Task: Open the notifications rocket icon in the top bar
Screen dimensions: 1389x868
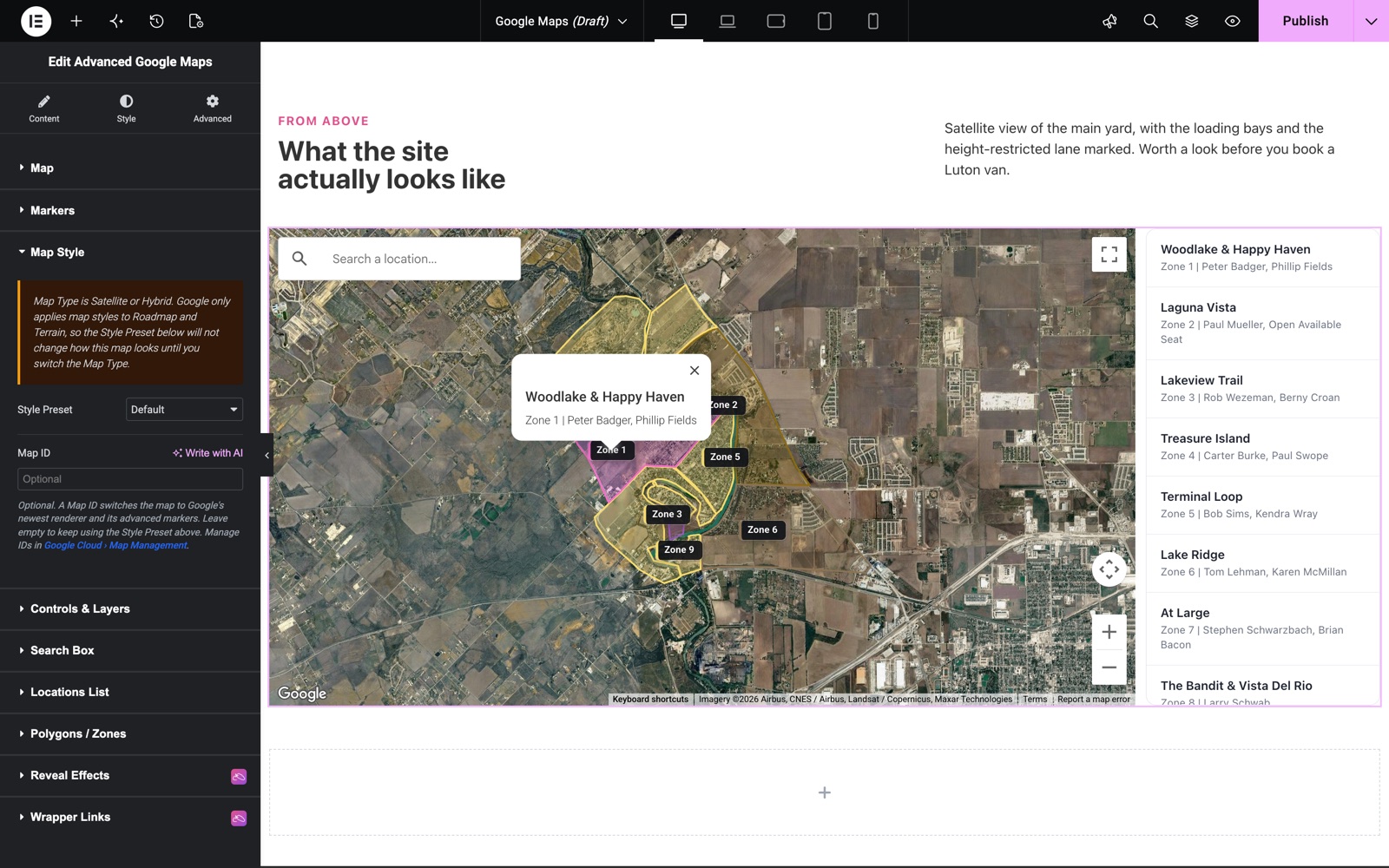Action: pos(1109,21)
